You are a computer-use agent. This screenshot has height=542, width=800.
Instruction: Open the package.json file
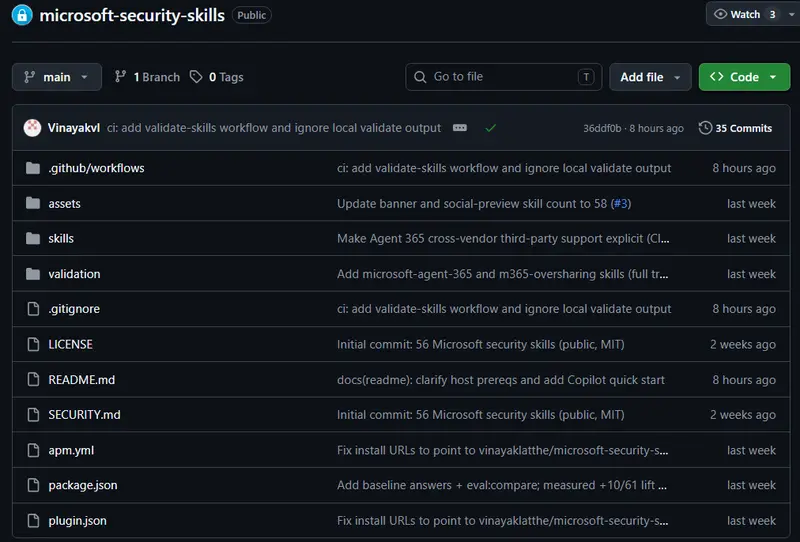pyautogui.click(x=83, y=485)
